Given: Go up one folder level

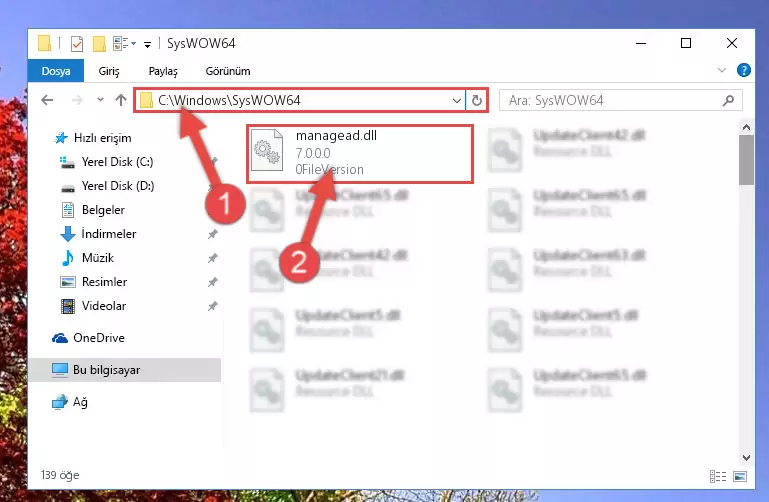Looking at the screenshot, I should (121, 100).
